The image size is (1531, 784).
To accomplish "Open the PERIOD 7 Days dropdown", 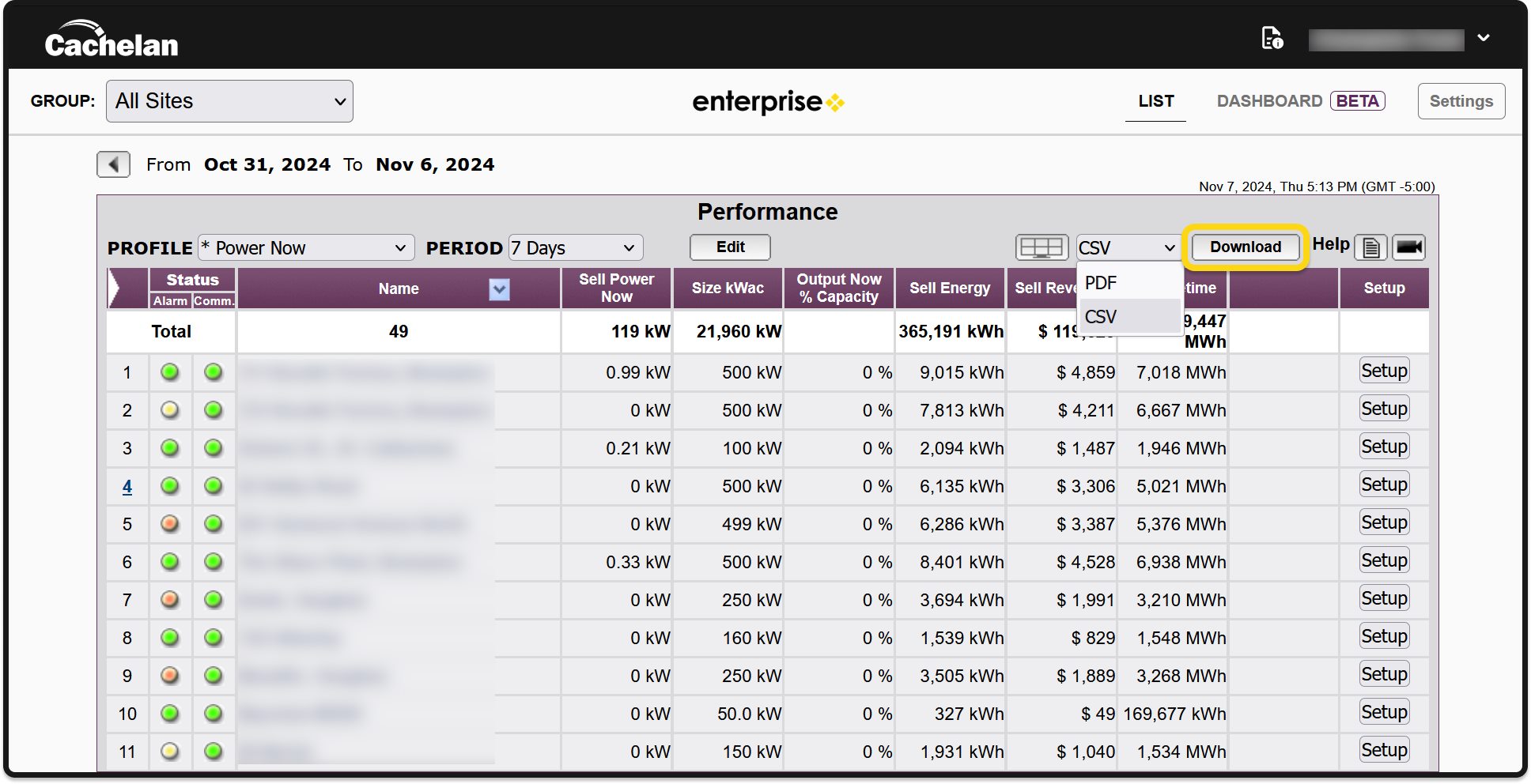I will pos(575,248).
